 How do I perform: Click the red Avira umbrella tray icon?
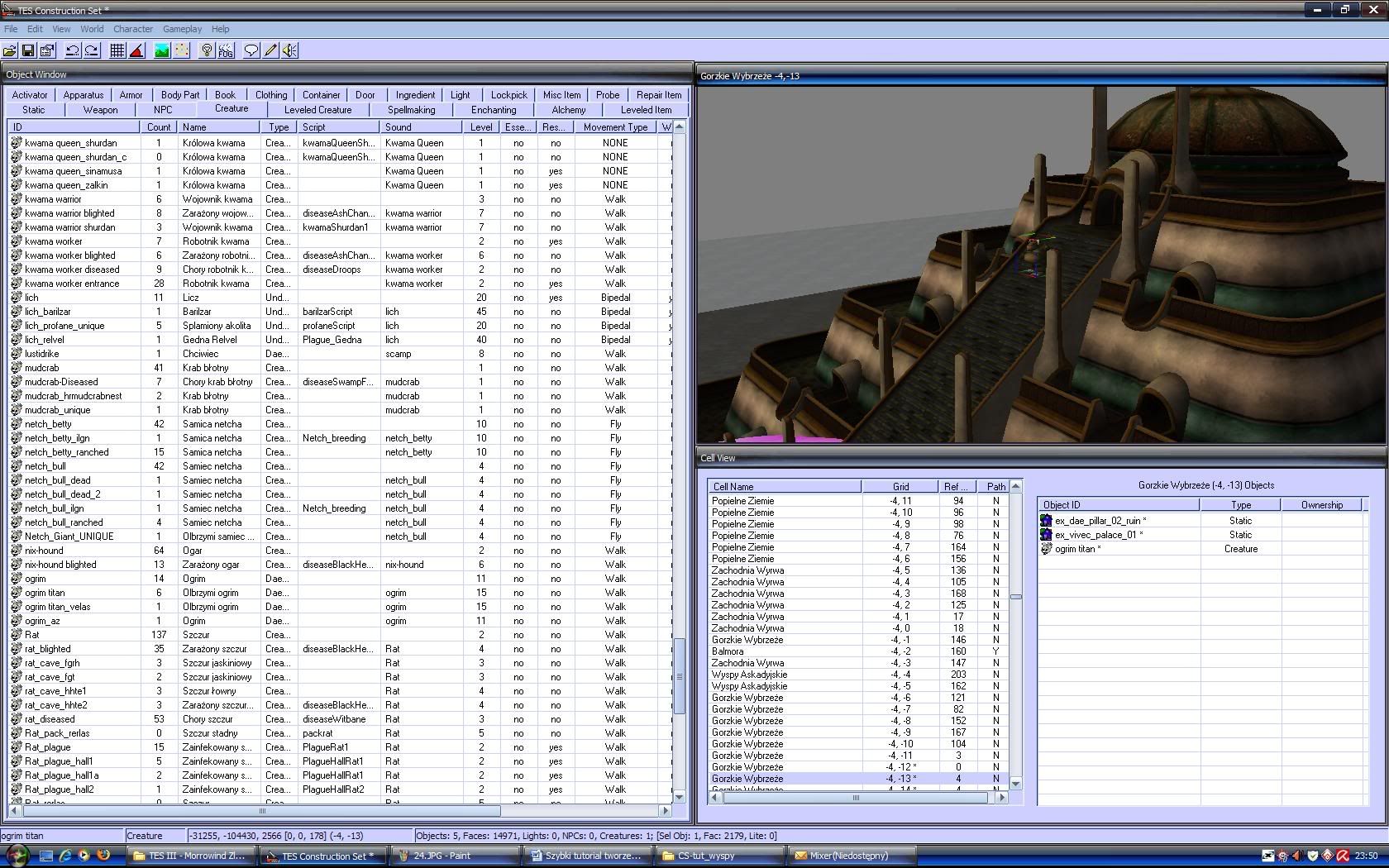[x=1343, y=856]
